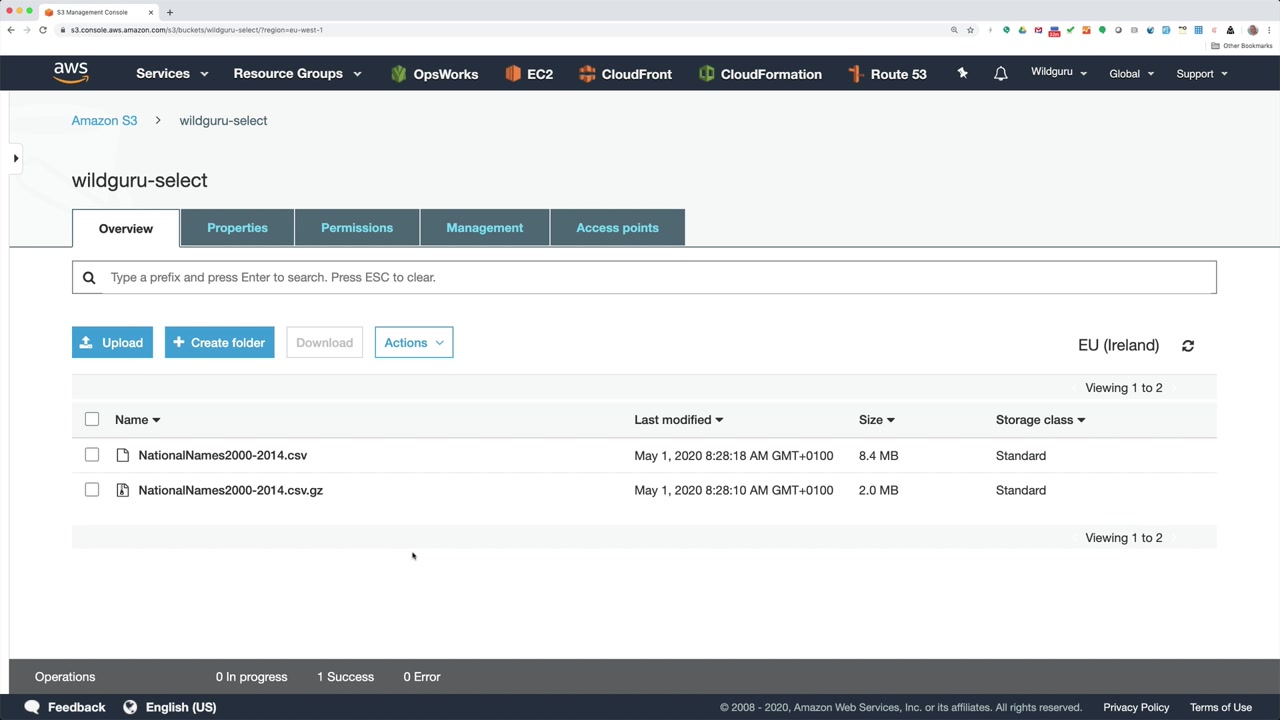Click the search magnifier icon
The image size is (1280, 720).
89,278
